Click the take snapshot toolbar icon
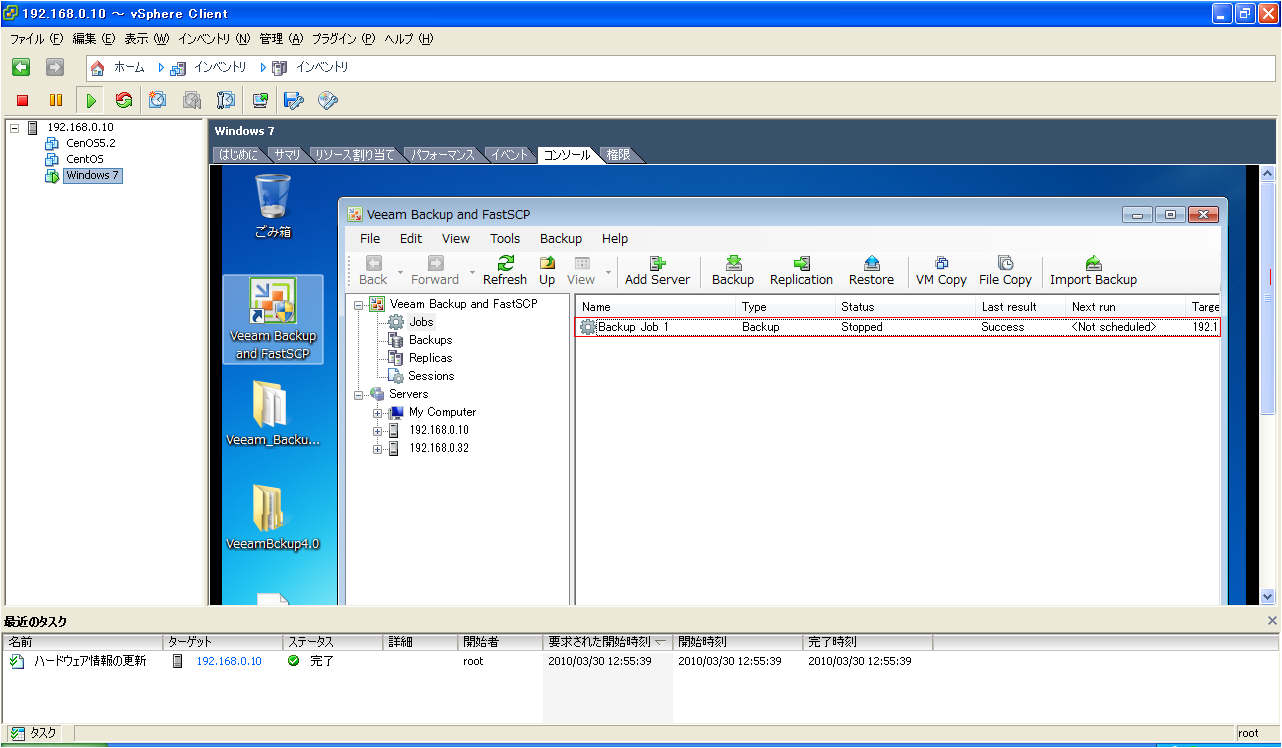1282x748 pixels. point(158,100)
